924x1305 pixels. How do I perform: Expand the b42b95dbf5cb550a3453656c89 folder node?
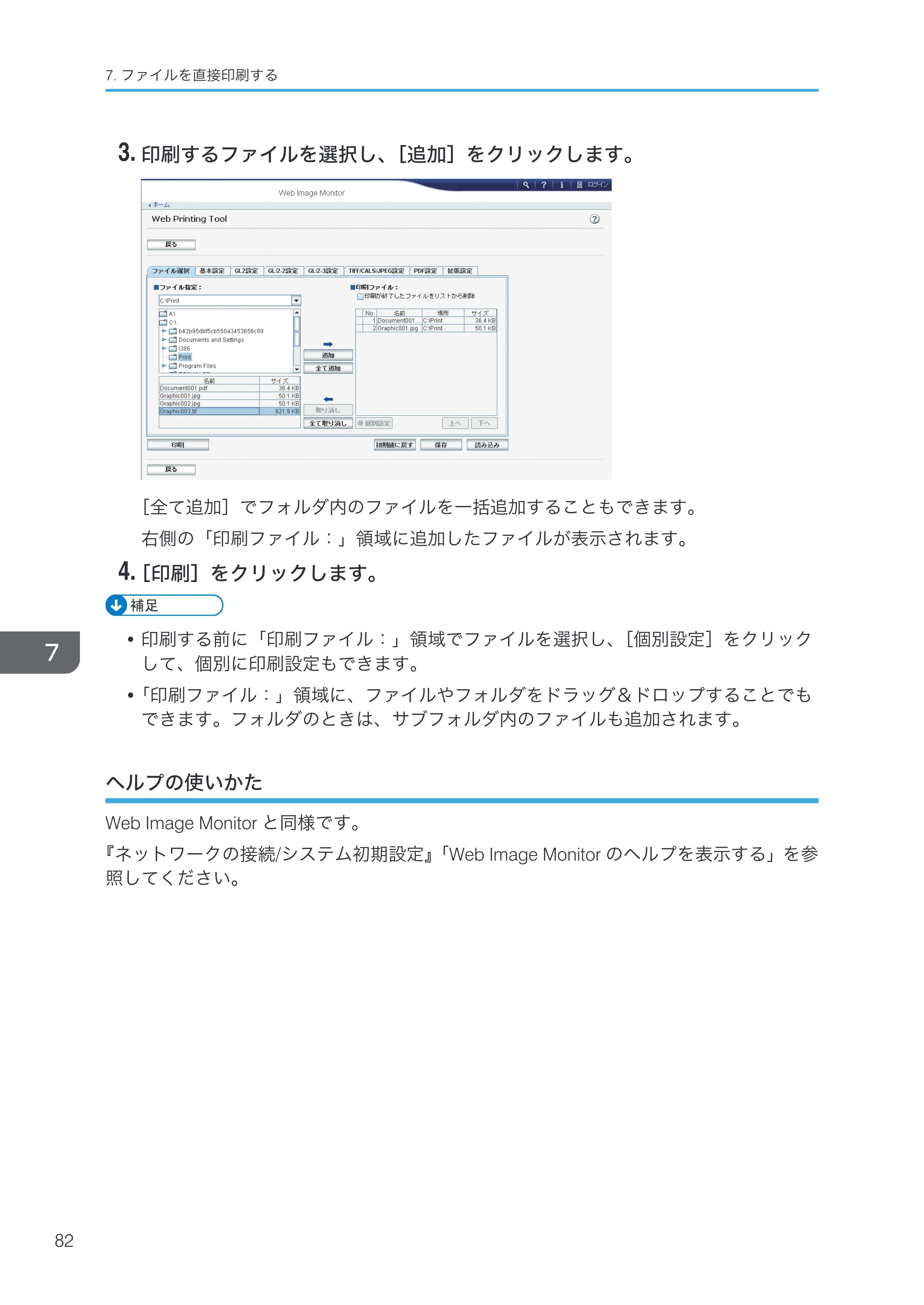[164, 331]
